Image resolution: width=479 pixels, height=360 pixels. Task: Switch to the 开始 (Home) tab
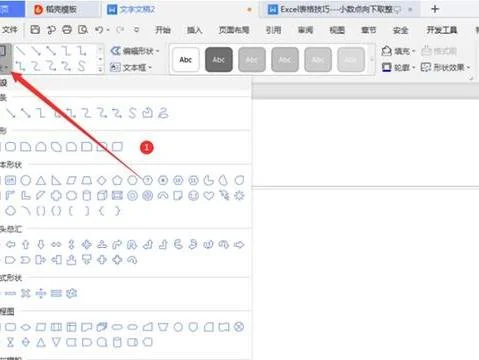pyautogui.click(x=163, y=30)
